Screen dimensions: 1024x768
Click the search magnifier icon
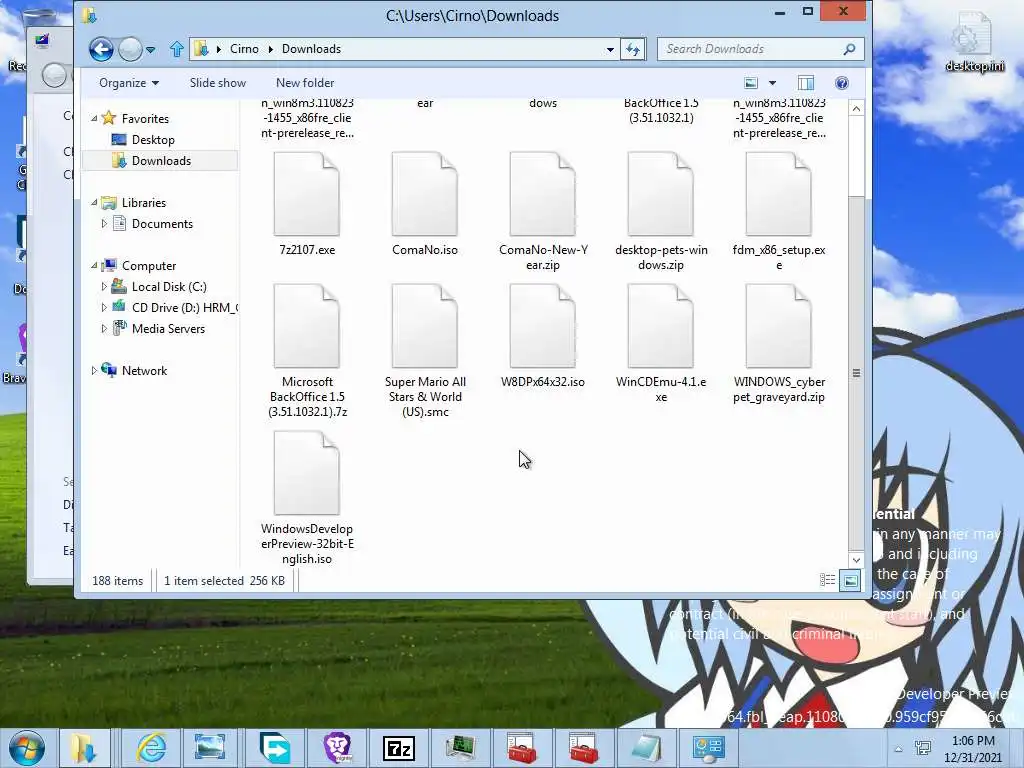coord(850,49)
